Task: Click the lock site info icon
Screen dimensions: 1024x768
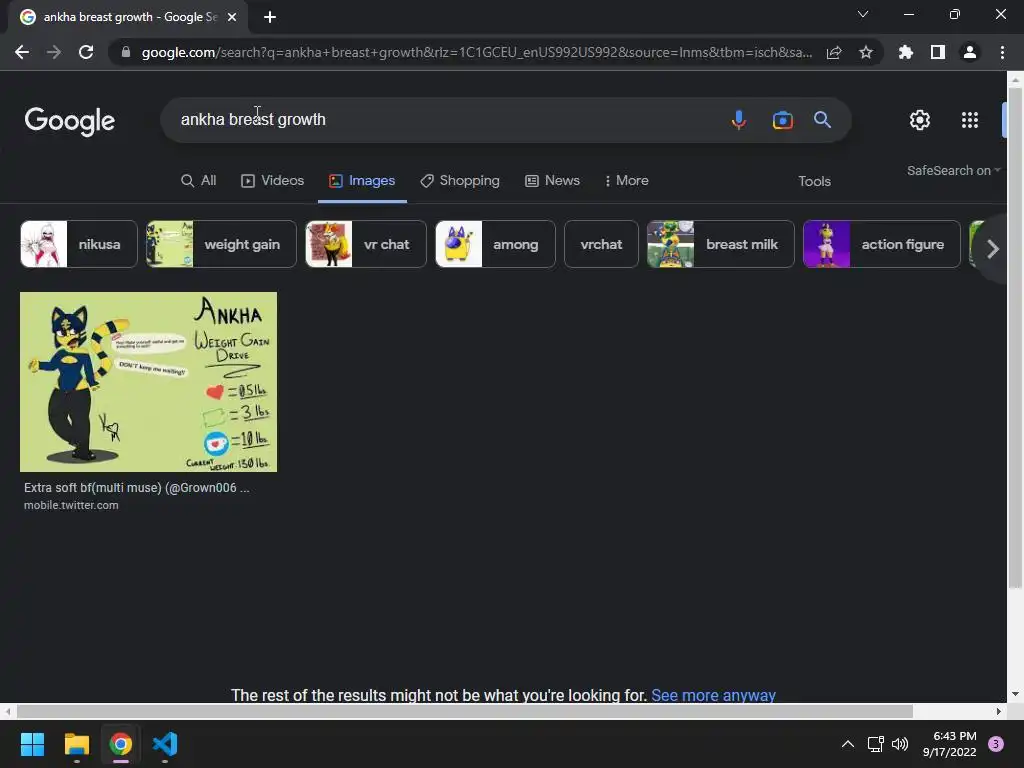Action: click(x=126, y=52)
